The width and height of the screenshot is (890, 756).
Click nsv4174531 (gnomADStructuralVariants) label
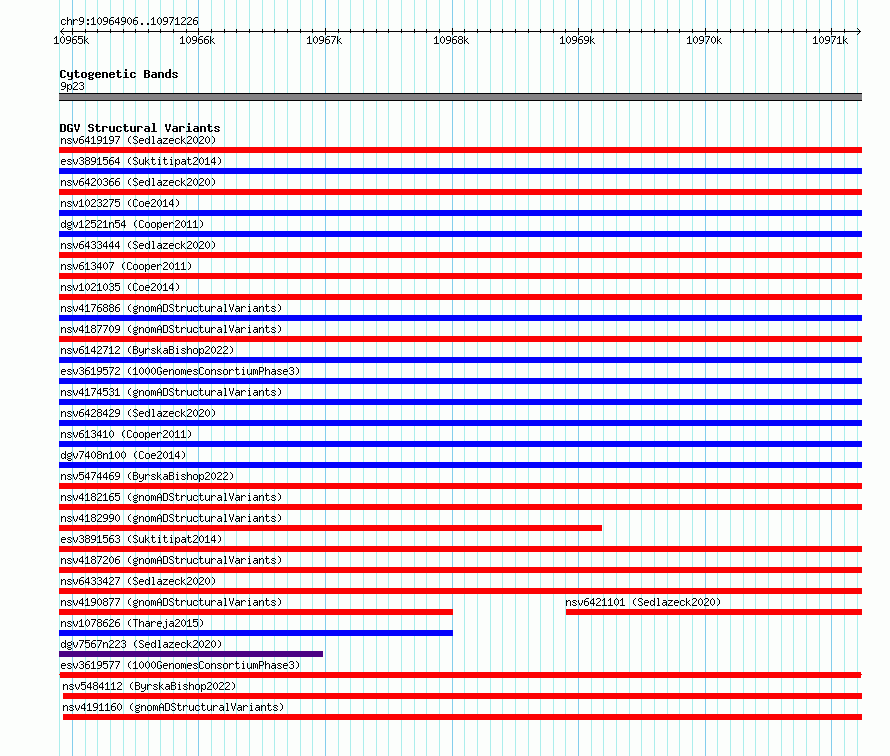click(171, 392)
